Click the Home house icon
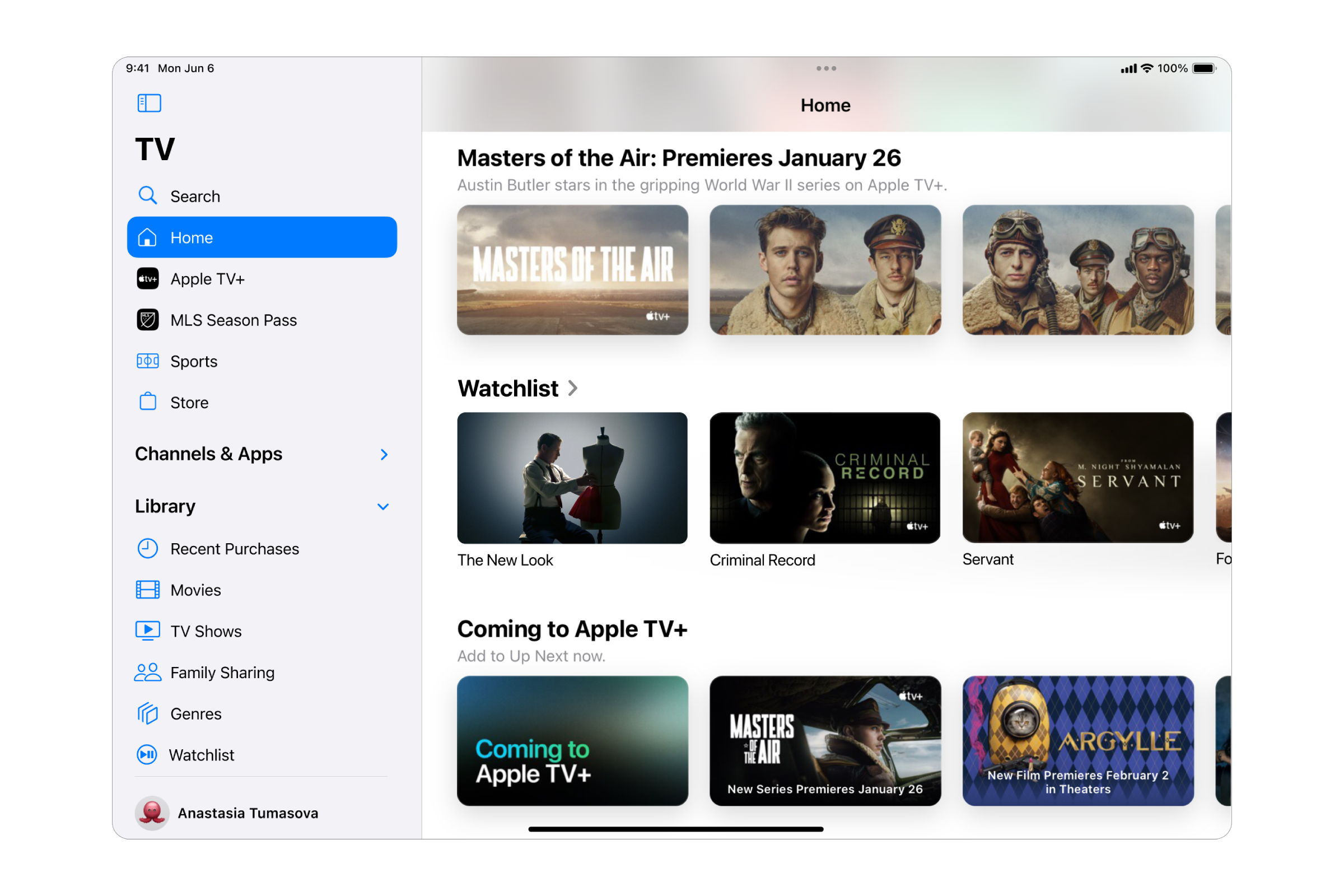Image resolution: width=1344 pixels, height=896 pixels. pyautogui.click(x=147, y=237)
